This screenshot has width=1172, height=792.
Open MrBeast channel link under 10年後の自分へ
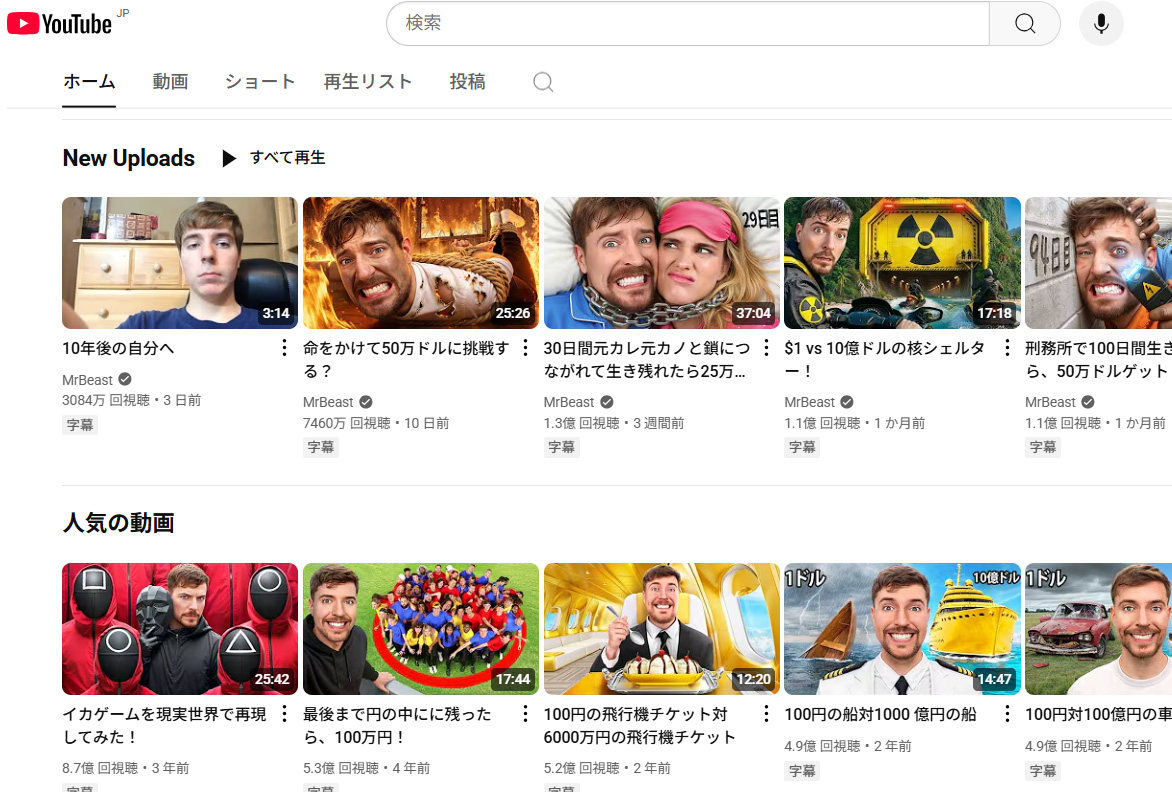[88, 380]
